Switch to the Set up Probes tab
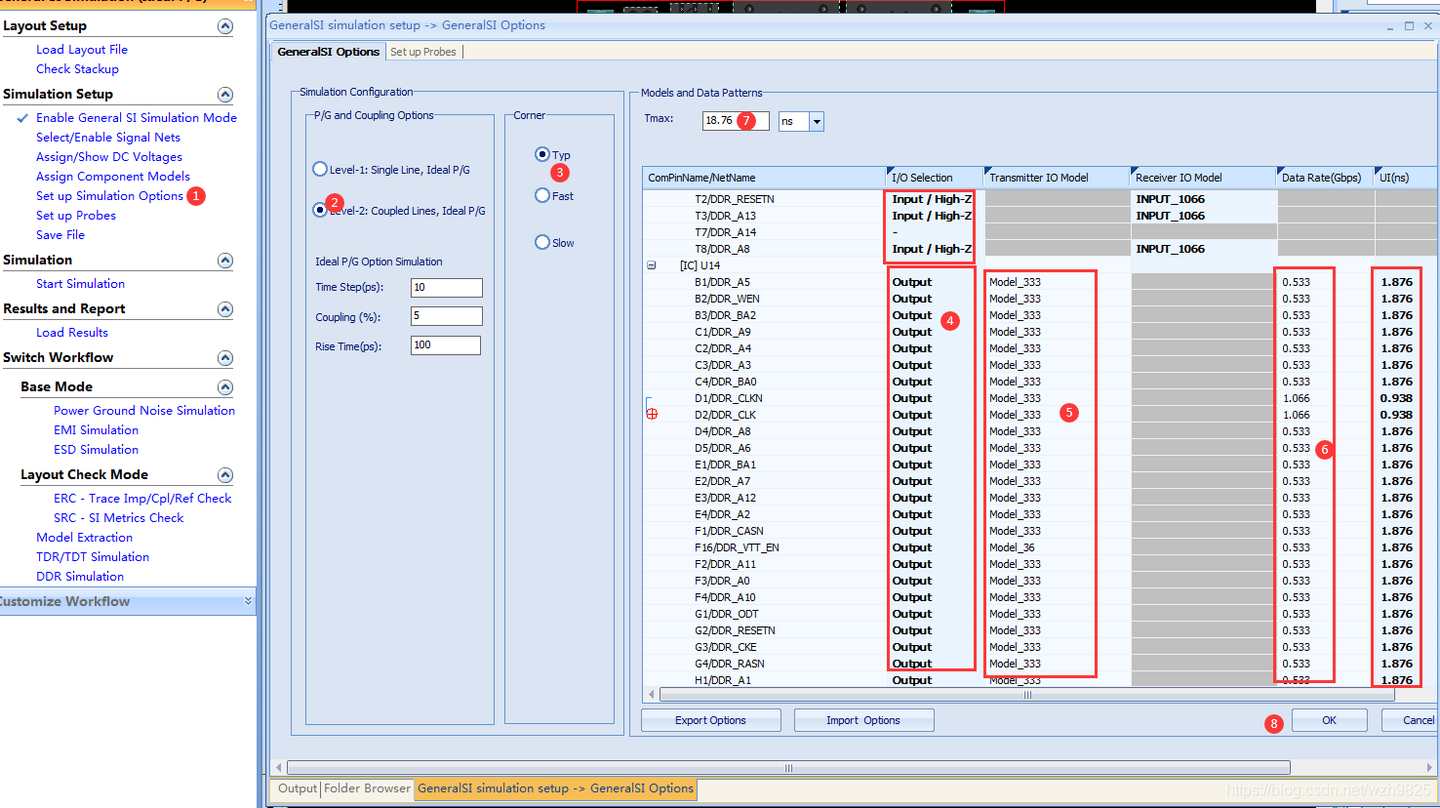1440x808 pixels. click(424, 52)
